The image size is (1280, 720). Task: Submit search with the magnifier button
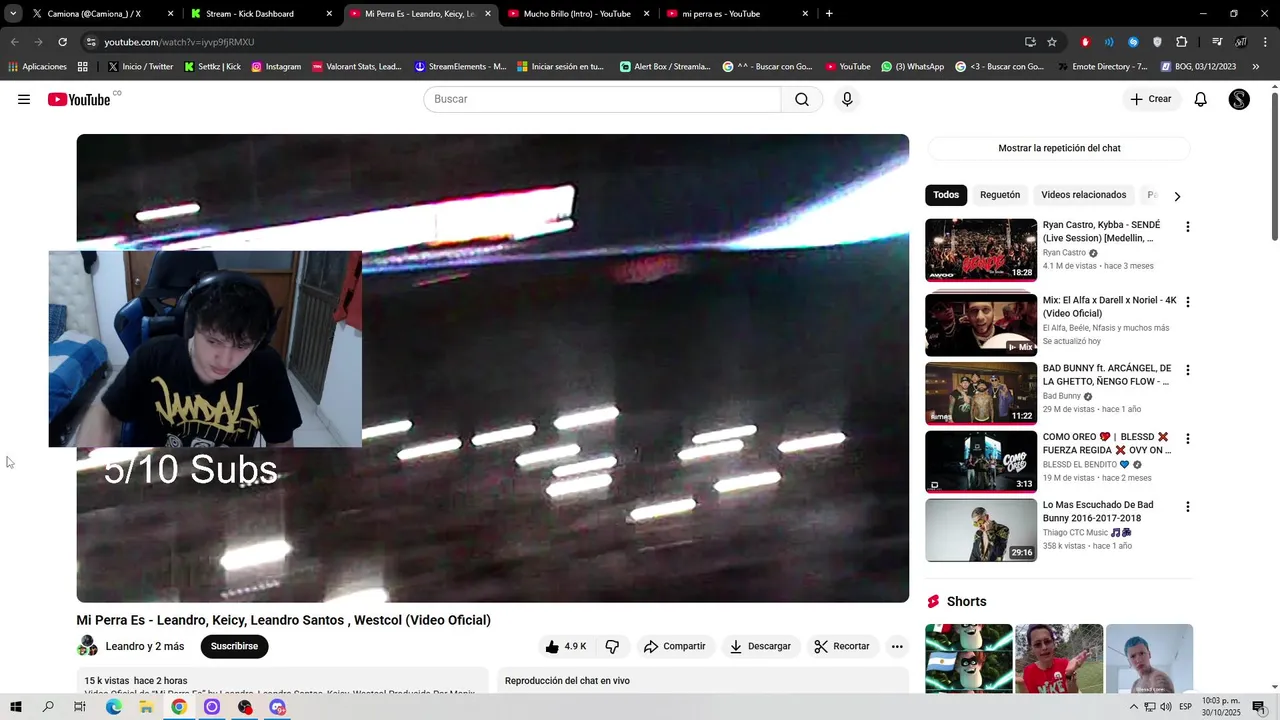(x=802, y=99)
